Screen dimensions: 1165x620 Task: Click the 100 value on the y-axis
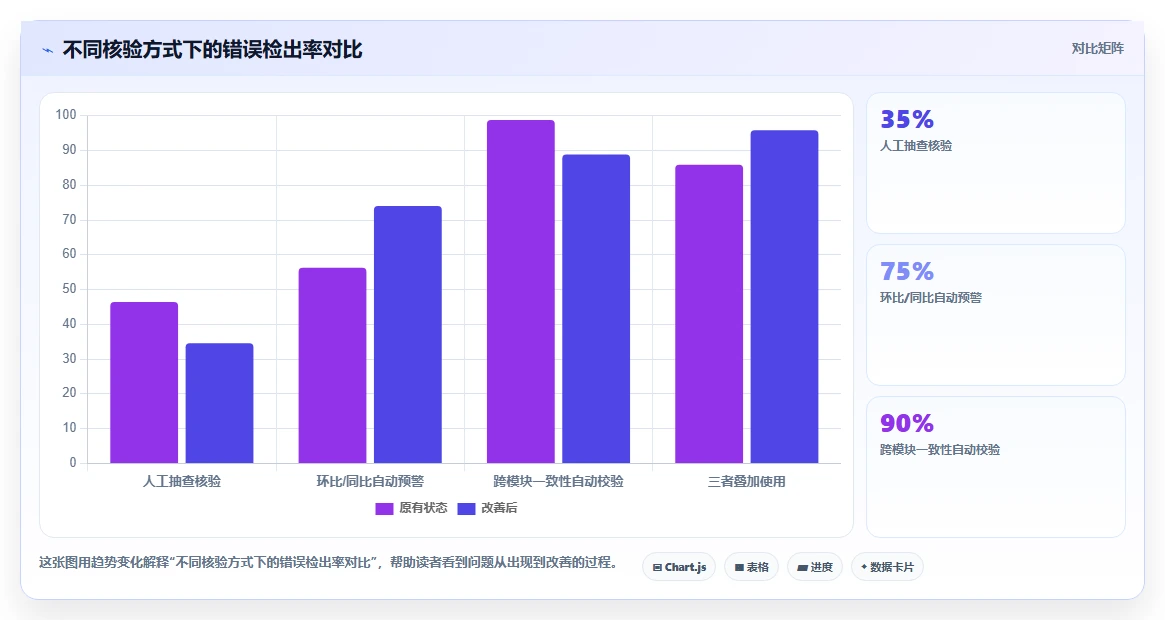(66, 114)
